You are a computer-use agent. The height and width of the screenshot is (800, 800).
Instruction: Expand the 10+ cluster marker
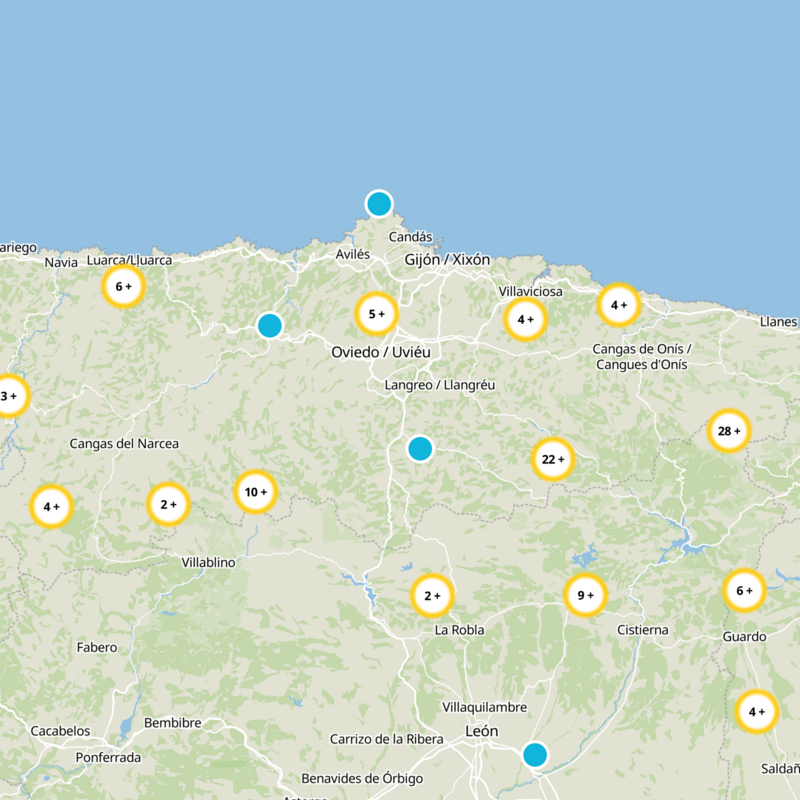point(256,492)
